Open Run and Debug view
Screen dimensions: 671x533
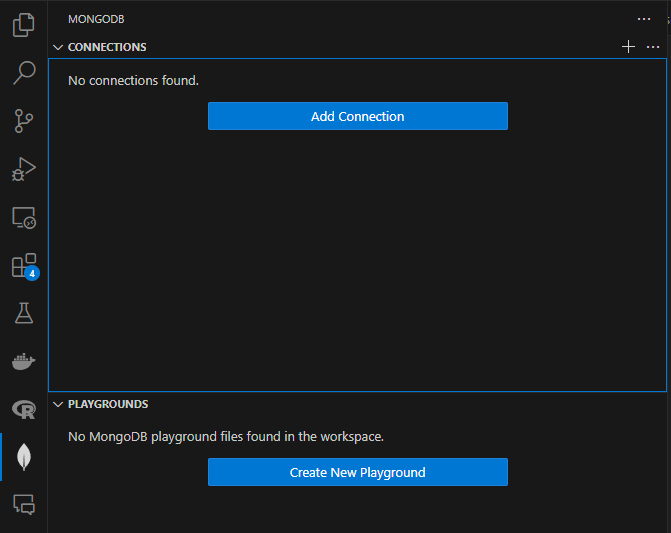point(24,169)
